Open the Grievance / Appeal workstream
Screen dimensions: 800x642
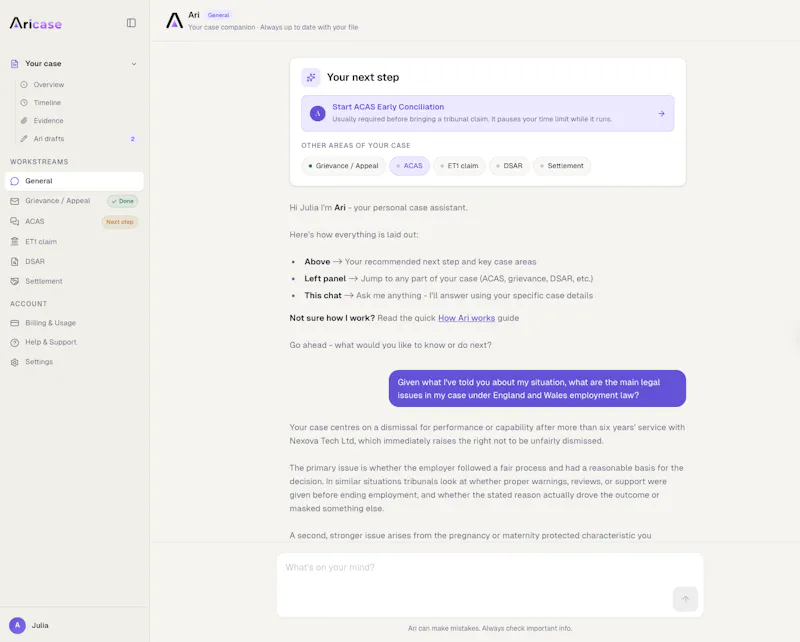click(x=58, y=201)
